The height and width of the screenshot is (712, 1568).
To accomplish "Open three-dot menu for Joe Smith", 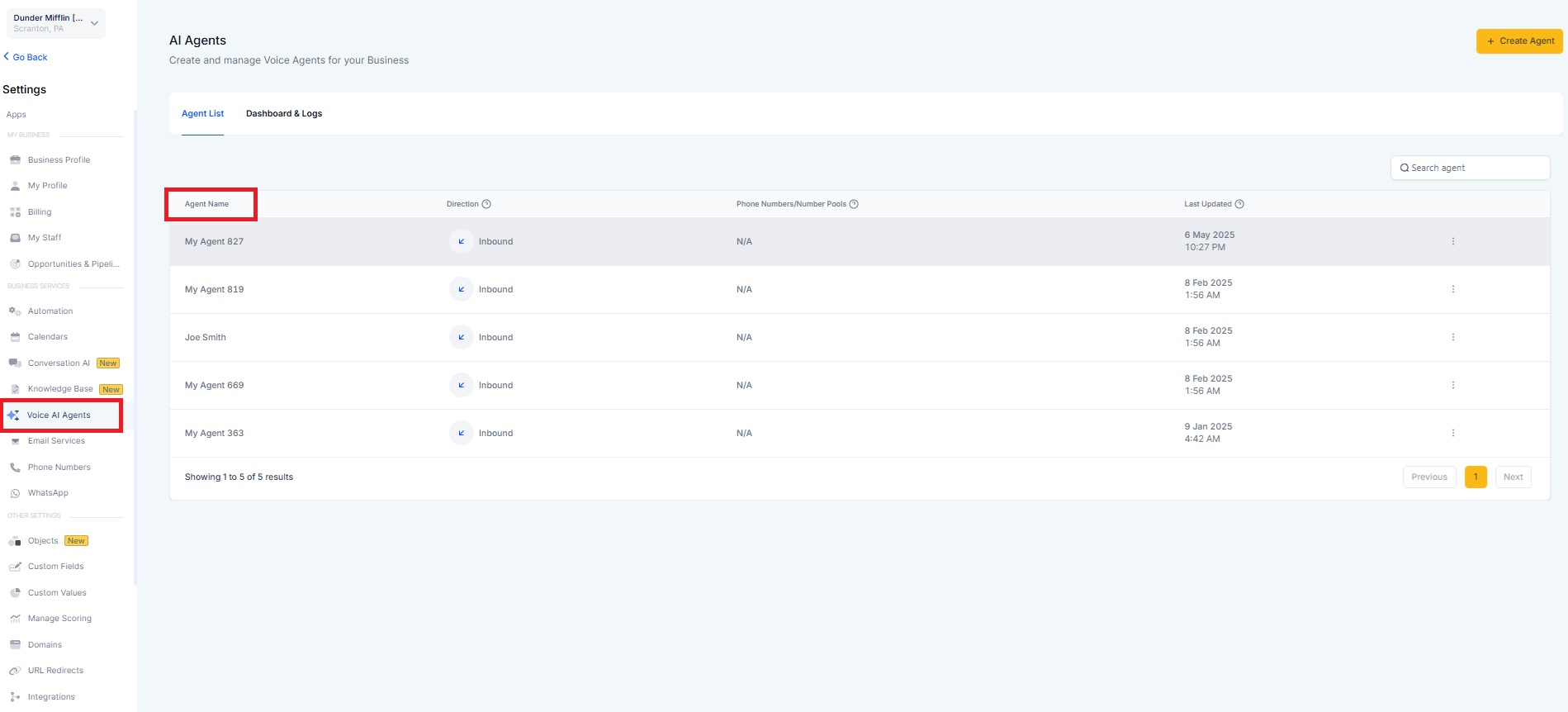I will 1453,338.
